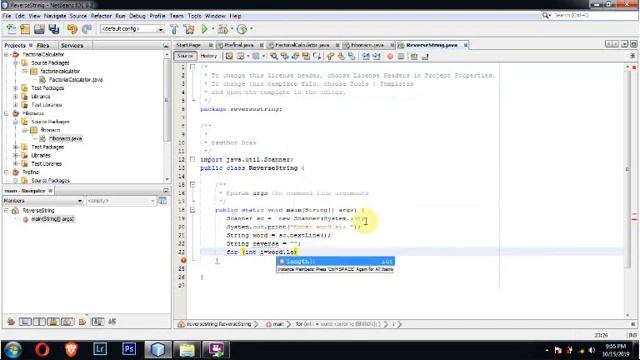Open the Profile Project dropdown arrow

click(251, 29)
